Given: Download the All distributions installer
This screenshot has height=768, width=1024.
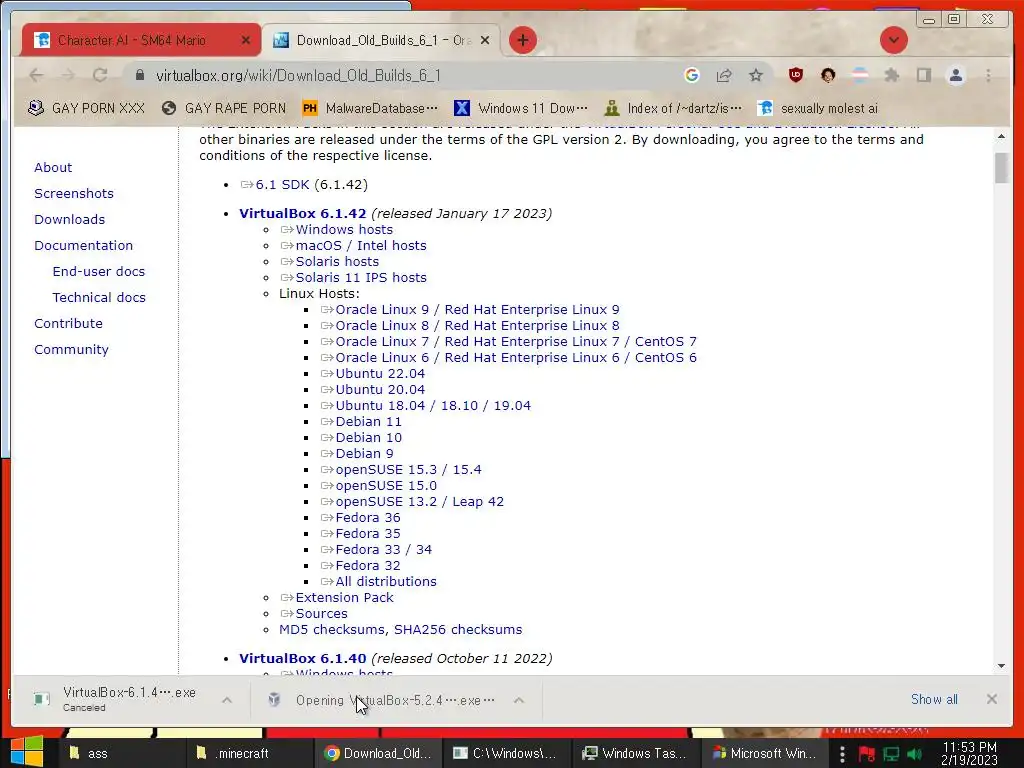Looking at the screenshot, I should coord(385,582).
